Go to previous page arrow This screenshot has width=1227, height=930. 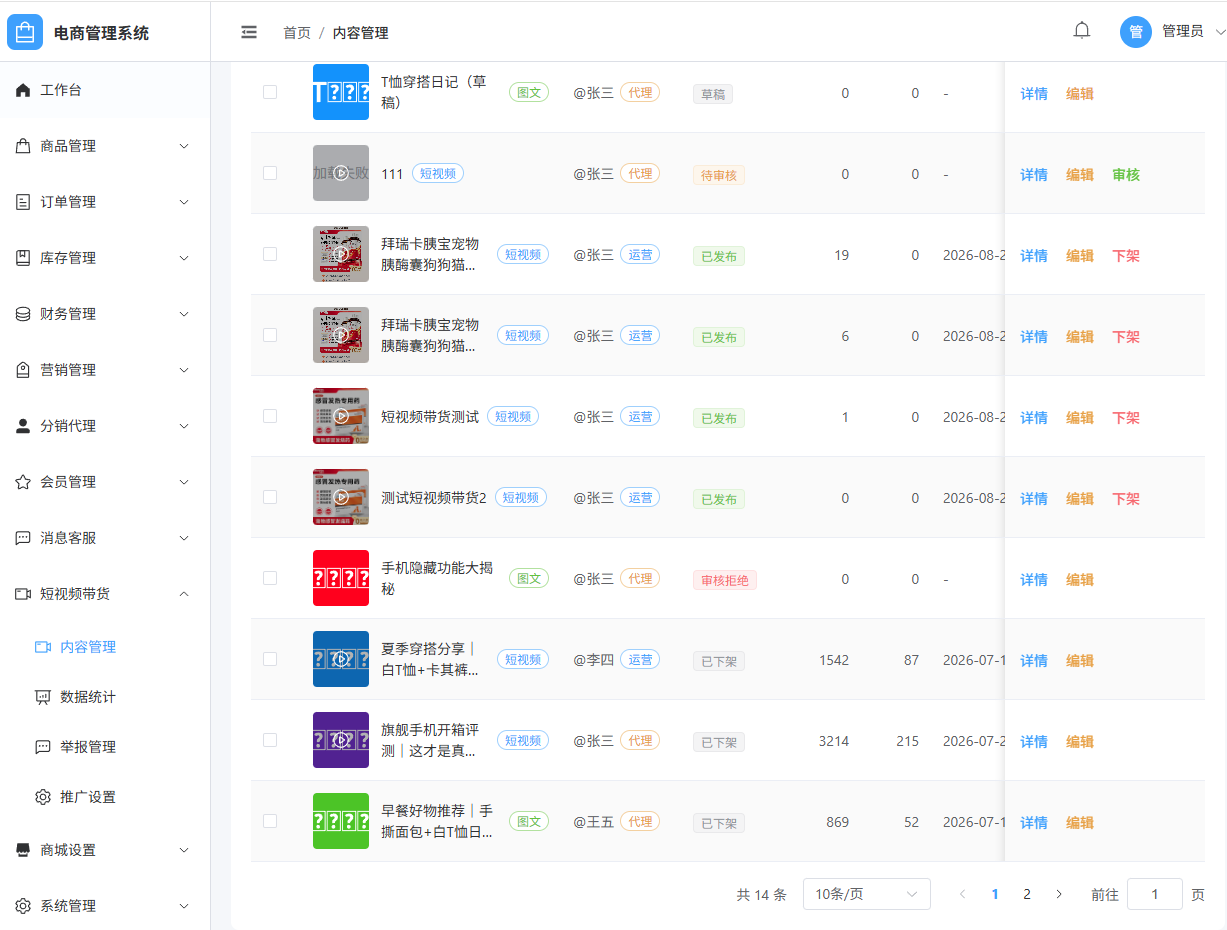962,894
